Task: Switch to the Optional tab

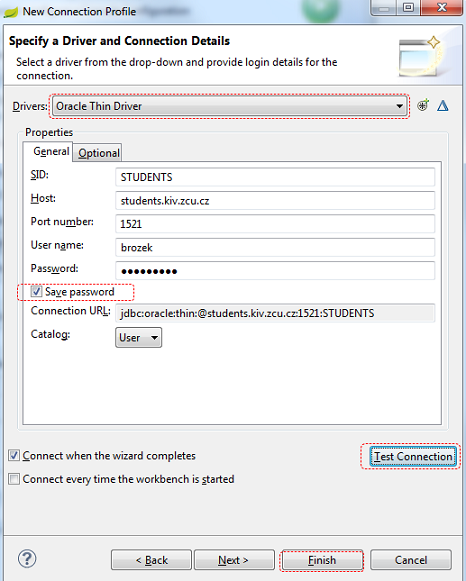Action: 98,153
